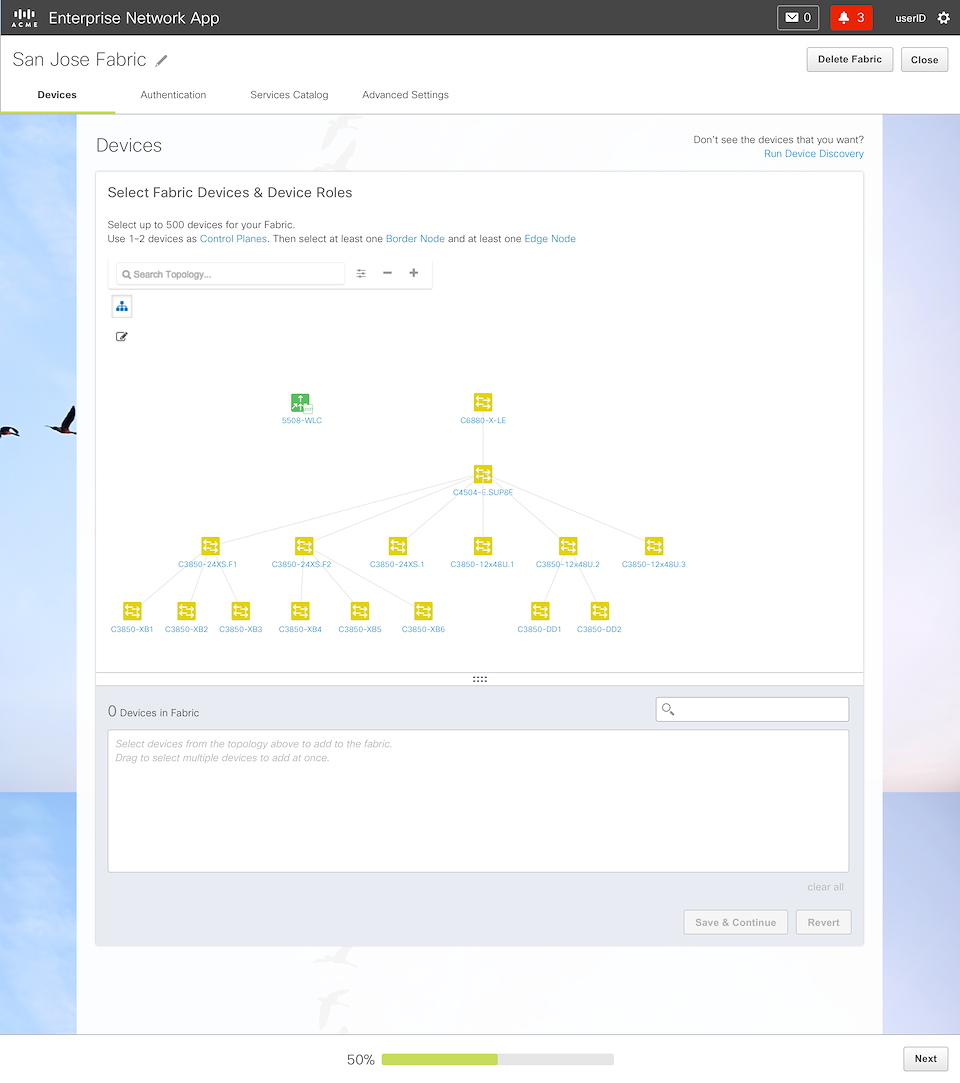Switch to the Authentication tab
The width and height of the screenshot is (960, 1083).
click(x=173, y=95)
